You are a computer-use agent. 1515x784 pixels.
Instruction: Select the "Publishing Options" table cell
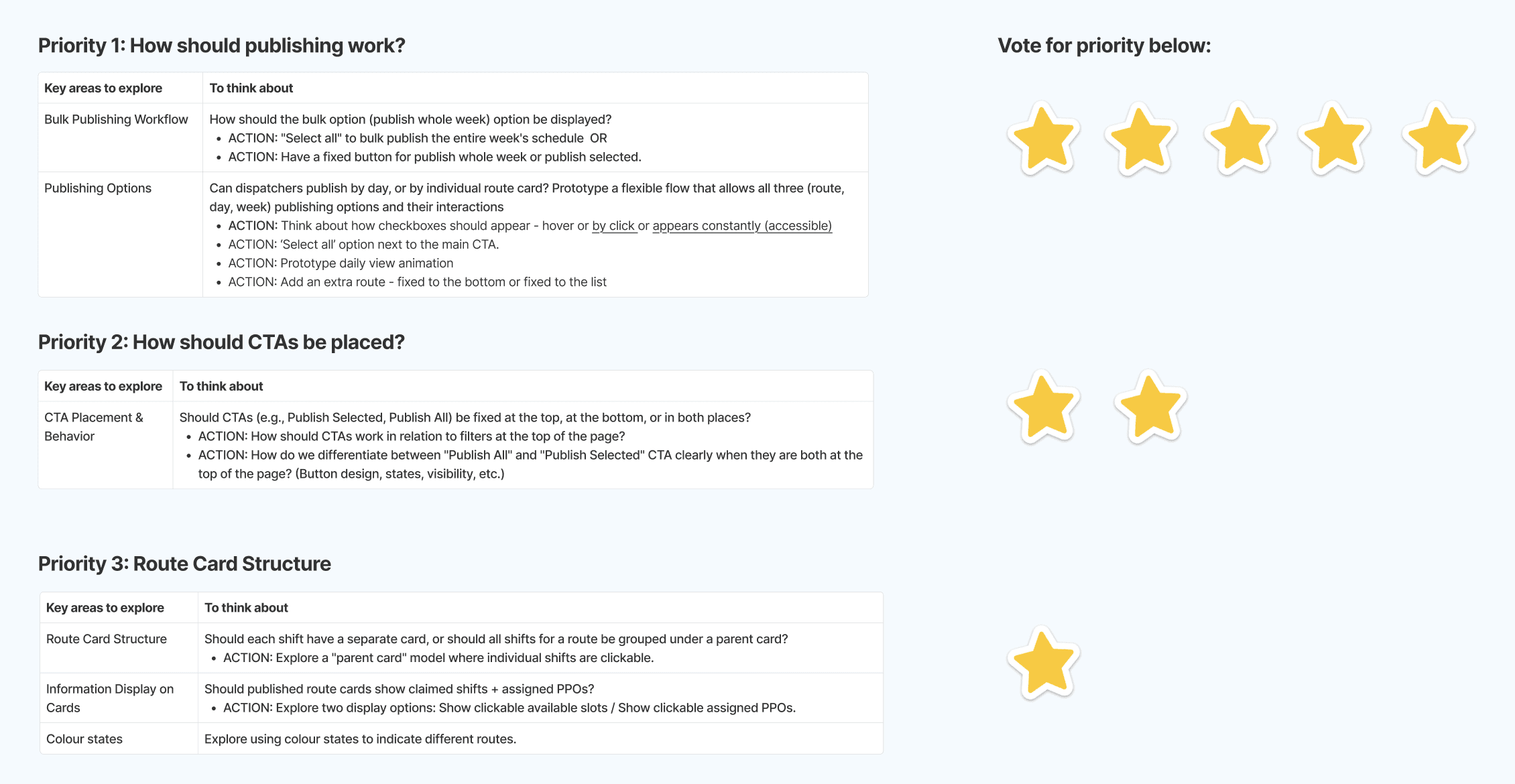pos(121,235)
